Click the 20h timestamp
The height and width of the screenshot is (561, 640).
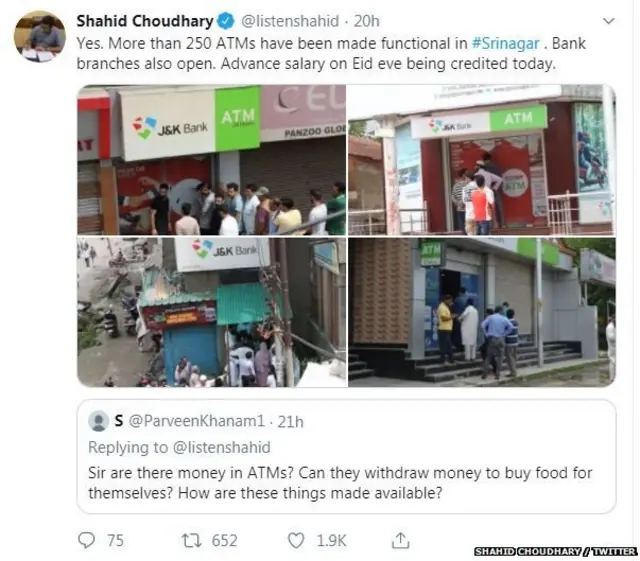click(367, 21)
